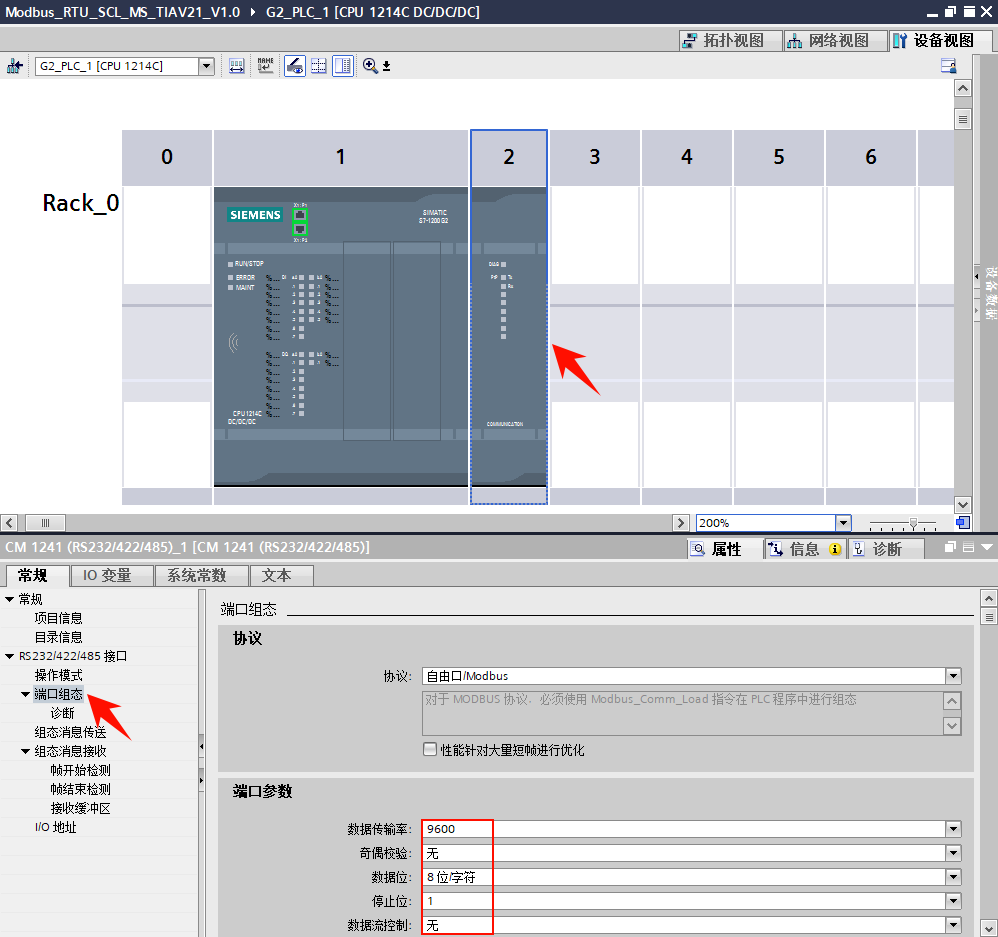The width and height of the screenshot is (998, 937).
Task: Open the 信息 info tab
Action: (x=805, y=549)
